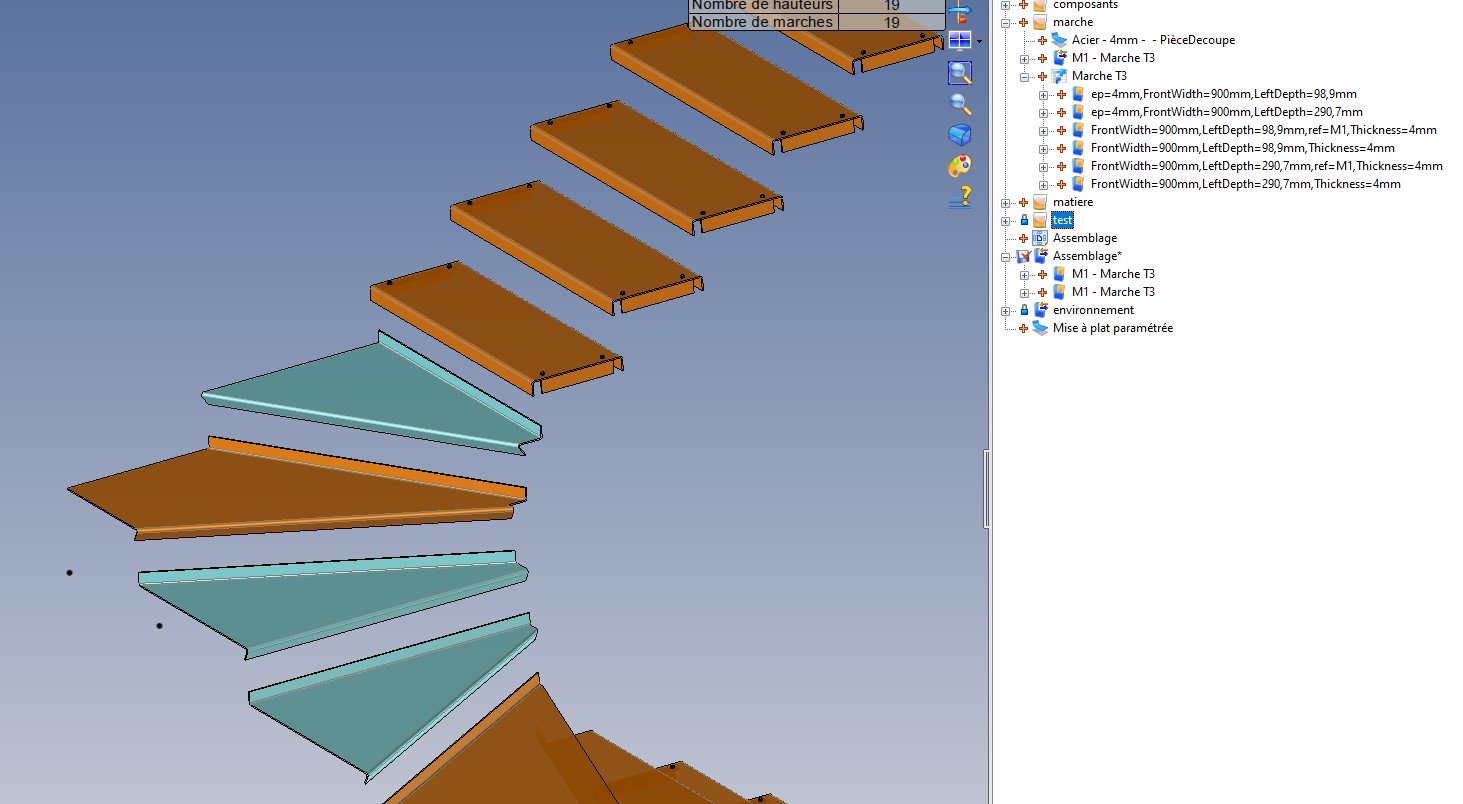Click the Nombre de marches label cell
1463x804 pixels.
(763, 22)
